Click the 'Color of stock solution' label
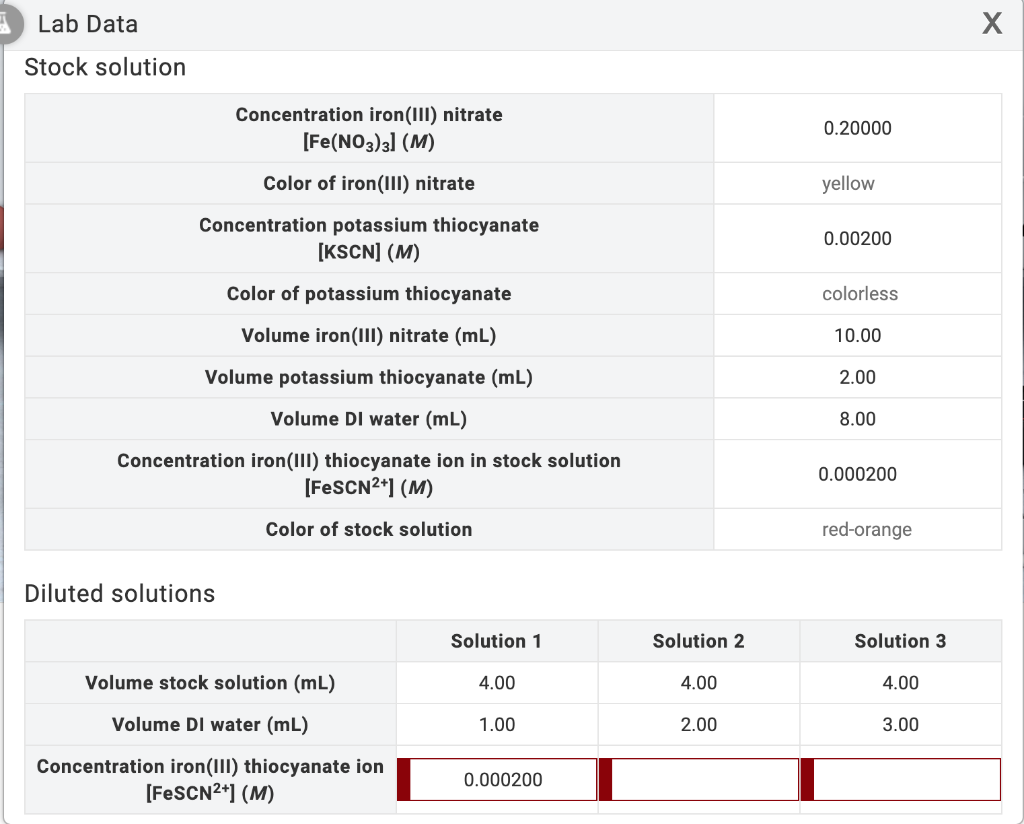Screen dimensions: 1024x824 [x=369, y=530]
